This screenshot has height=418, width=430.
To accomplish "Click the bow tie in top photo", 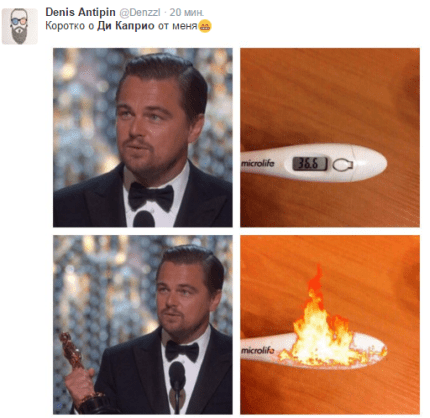I will (x=151, y=196).
